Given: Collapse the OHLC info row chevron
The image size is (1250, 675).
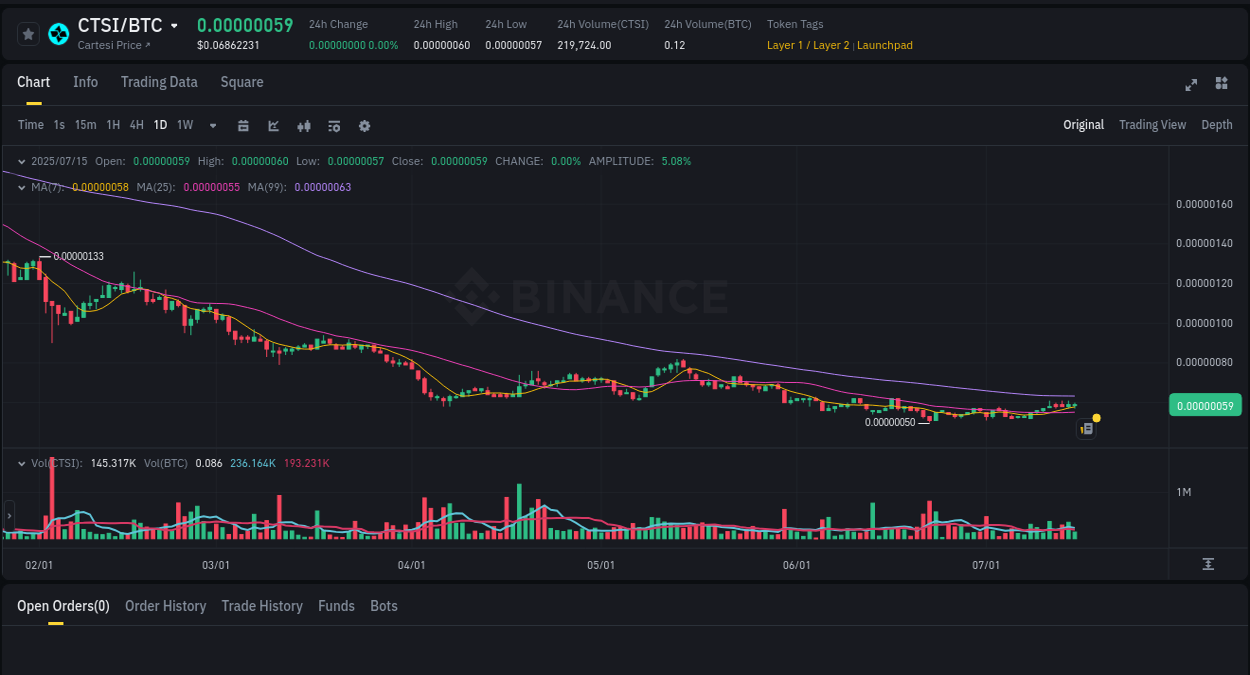Looking at the screenshot, I should tap(20, 160).
